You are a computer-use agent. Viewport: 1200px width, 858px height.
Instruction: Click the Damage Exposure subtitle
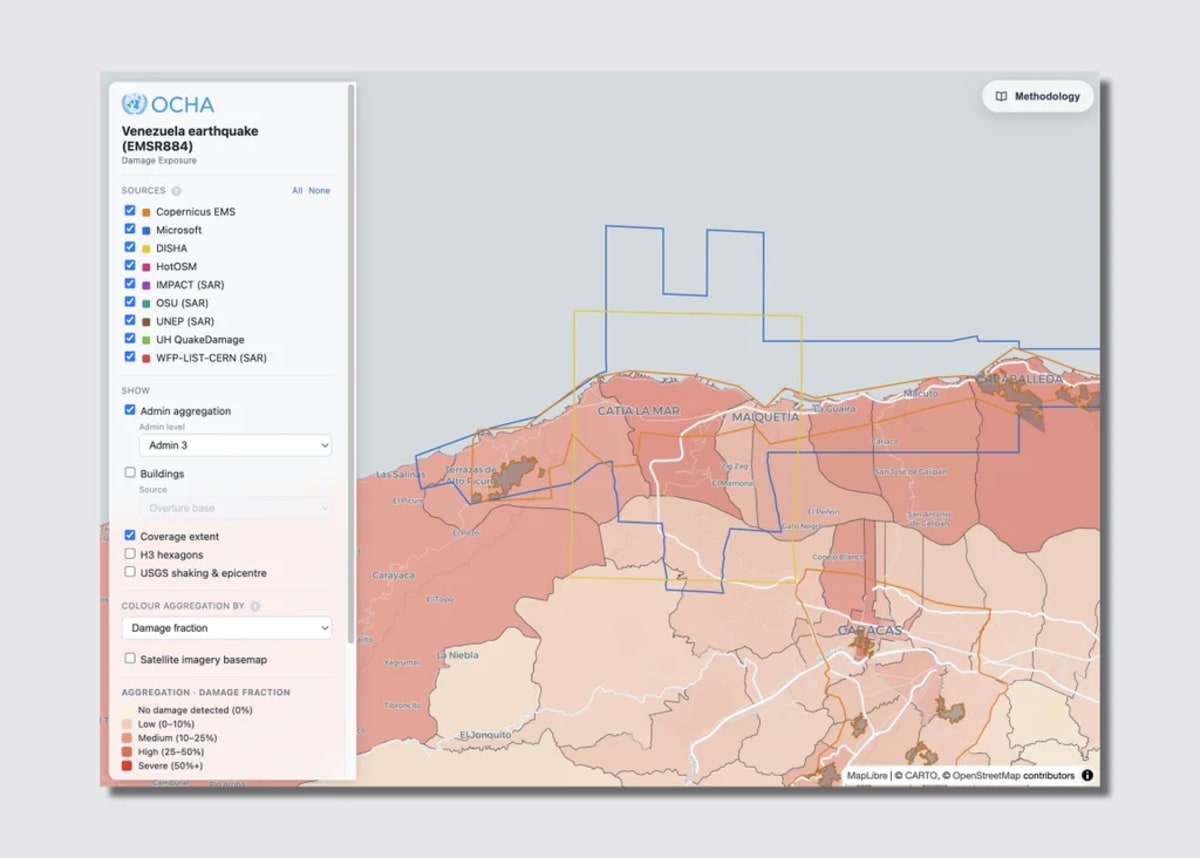pyautogui.click(x=159, y=160)
